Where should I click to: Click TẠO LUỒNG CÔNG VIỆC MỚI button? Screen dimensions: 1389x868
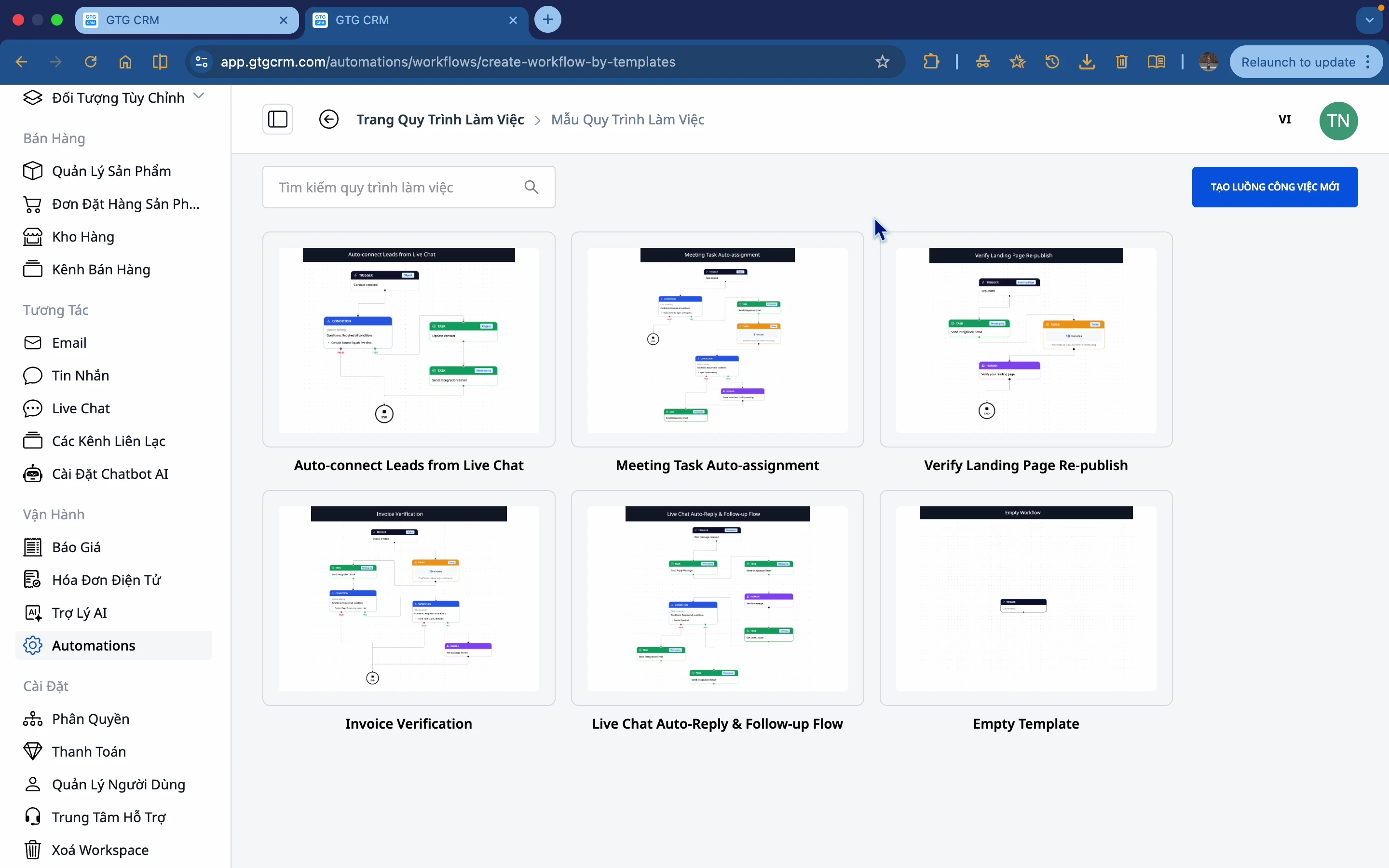1275,187
